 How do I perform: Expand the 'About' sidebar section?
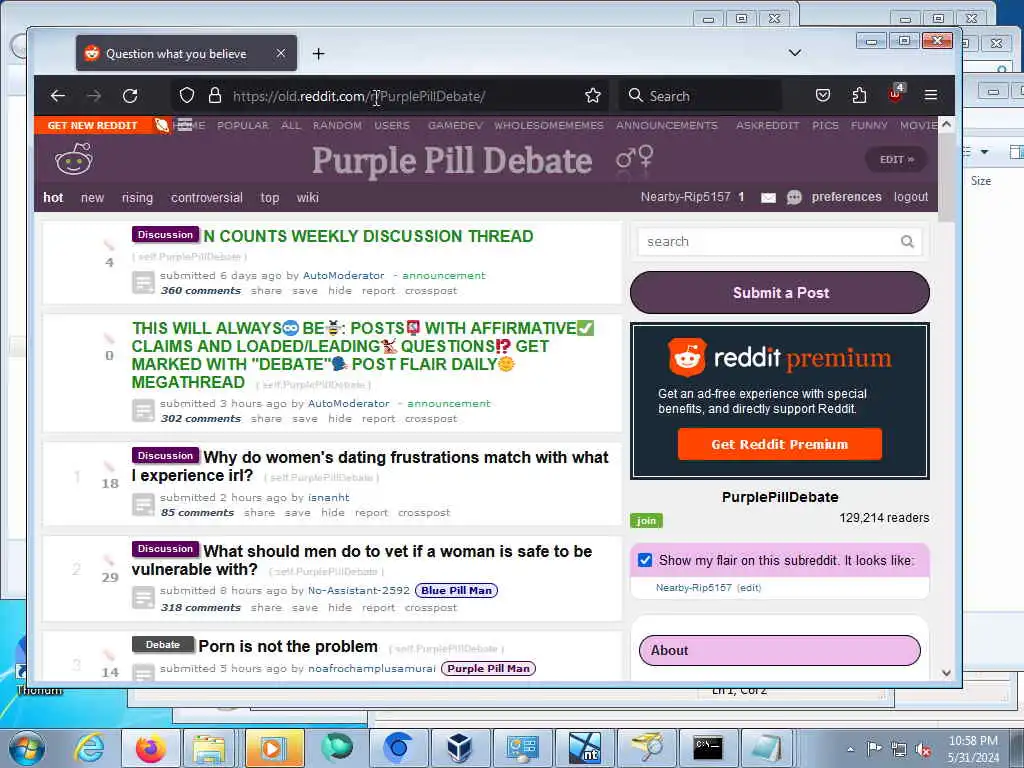780,650
